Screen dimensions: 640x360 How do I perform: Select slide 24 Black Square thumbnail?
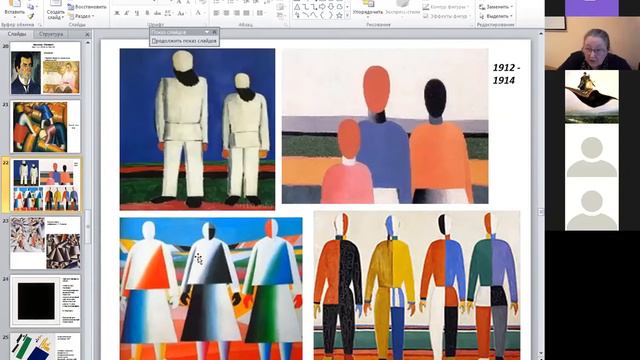coord(45,301)
